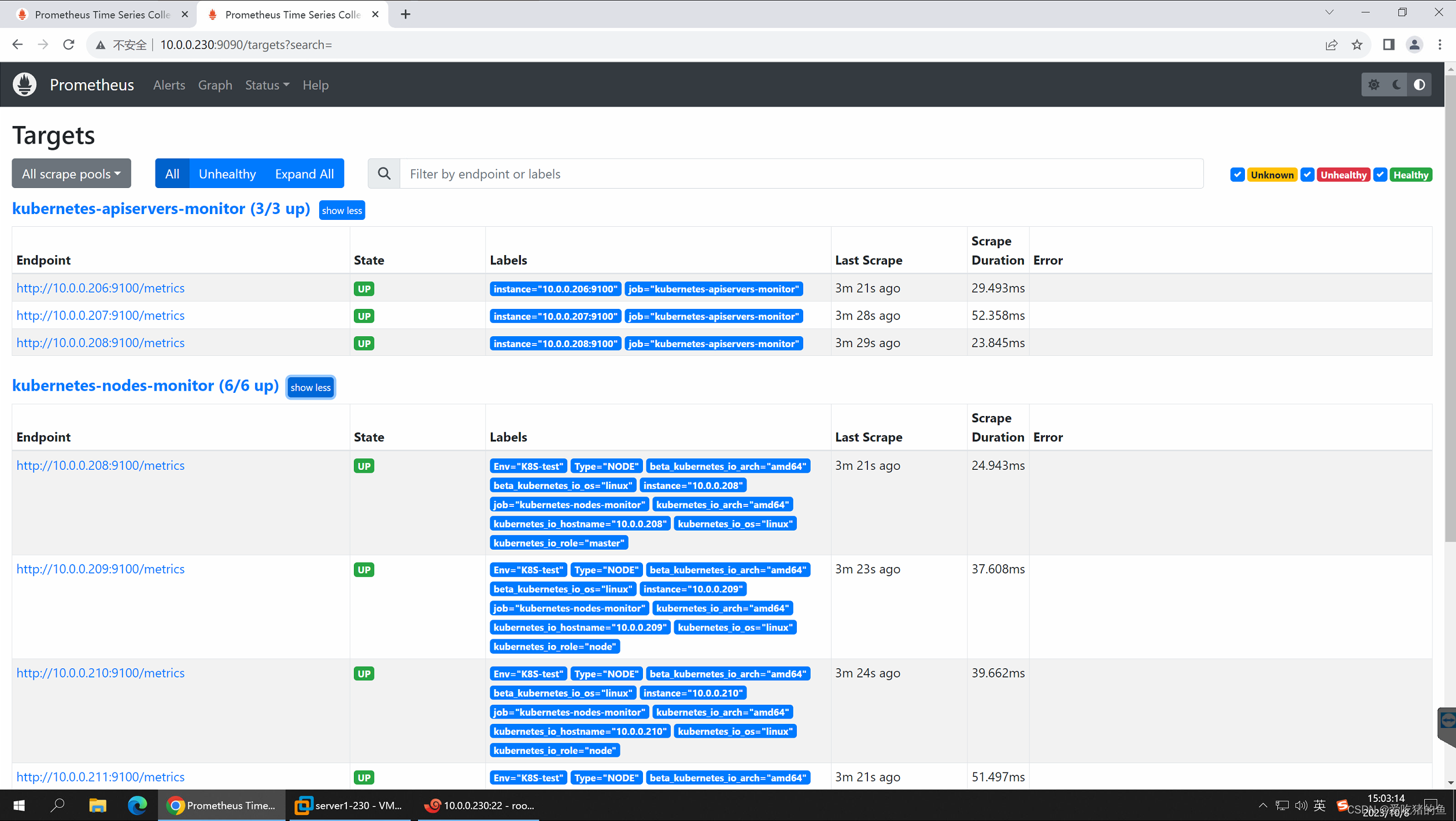Open a new browser tab
The width and height of the screenshot is (1456, 821).
(405, 14)
